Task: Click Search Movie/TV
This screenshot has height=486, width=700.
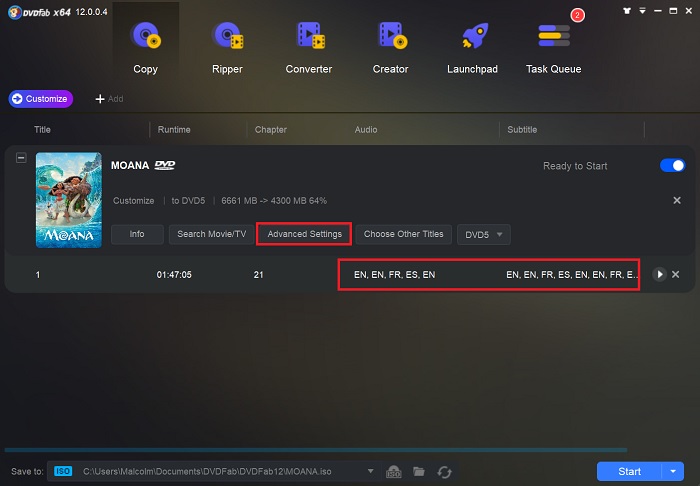Action: click(212, 234)
